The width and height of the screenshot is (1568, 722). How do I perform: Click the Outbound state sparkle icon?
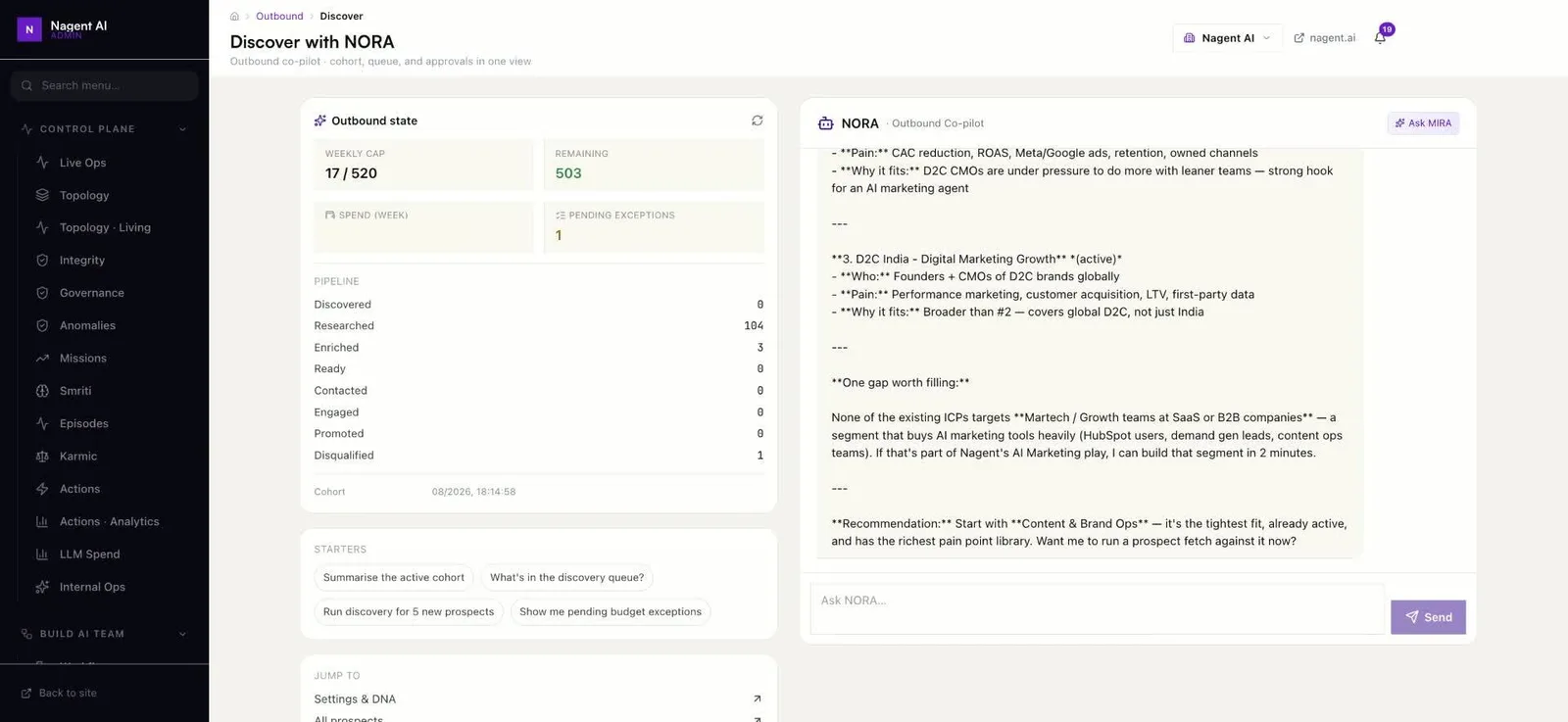[320, 120]
